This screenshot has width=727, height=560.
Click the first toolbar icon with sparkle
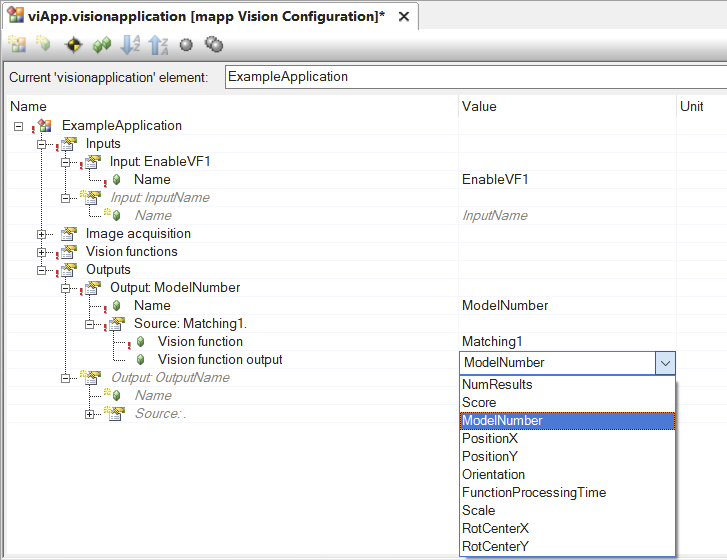(x=17, y=45)
